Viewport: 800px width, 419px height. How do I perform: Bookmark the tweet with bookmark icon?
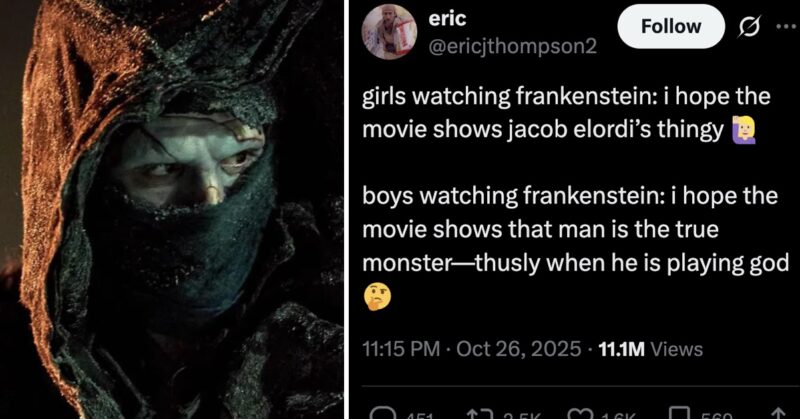point(681,414)
